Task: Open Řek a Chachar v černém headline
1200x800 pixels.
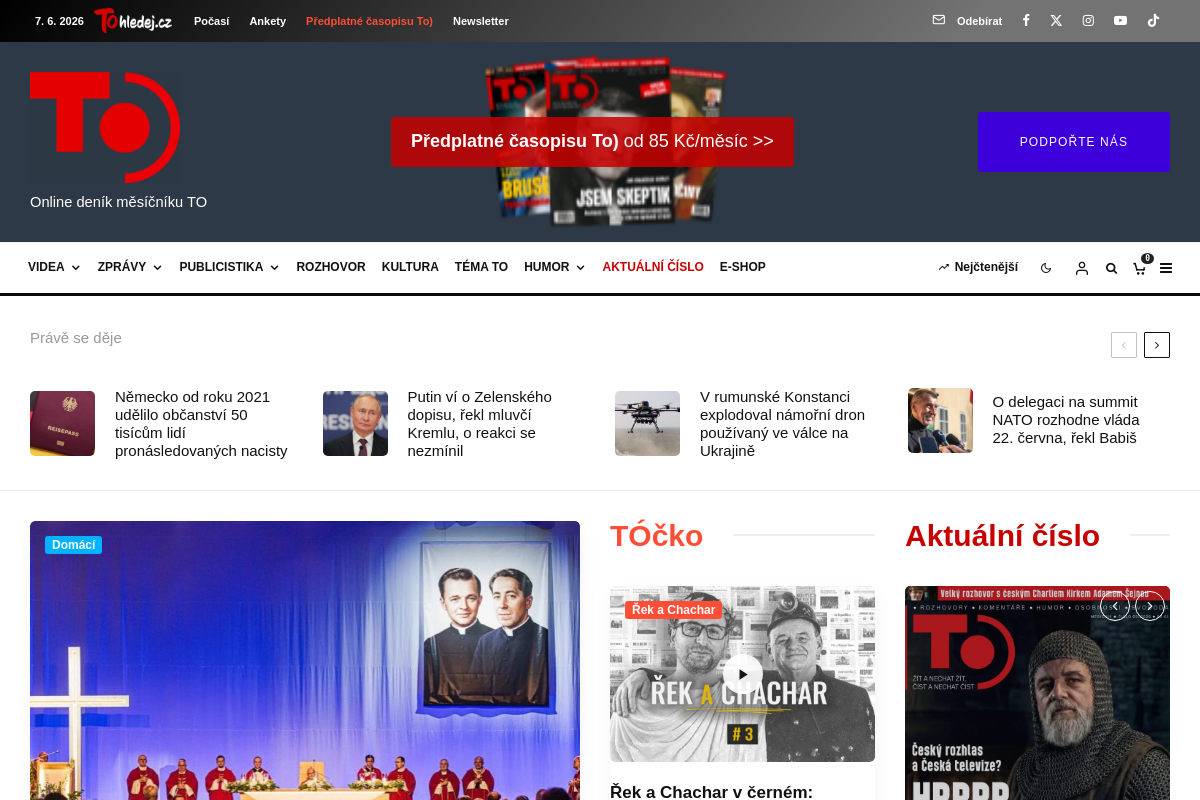Action: (711, 791)
